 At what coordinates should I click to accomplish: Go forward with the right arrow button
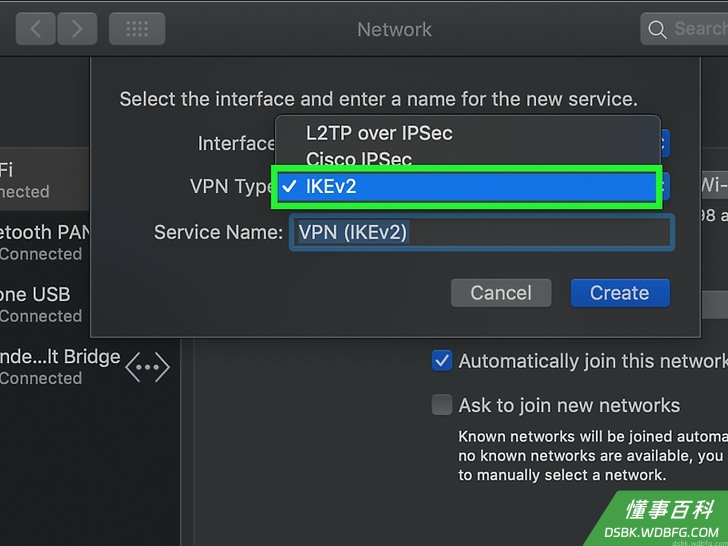coord(77,29)
